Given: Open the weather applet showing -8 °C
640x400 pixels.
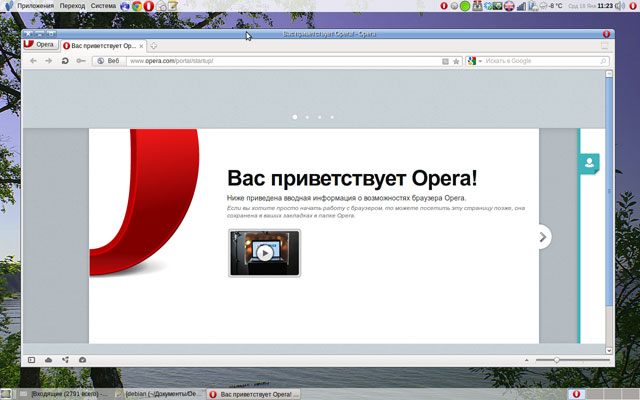Looking at the screenshot, I should [x=551, y=6].
